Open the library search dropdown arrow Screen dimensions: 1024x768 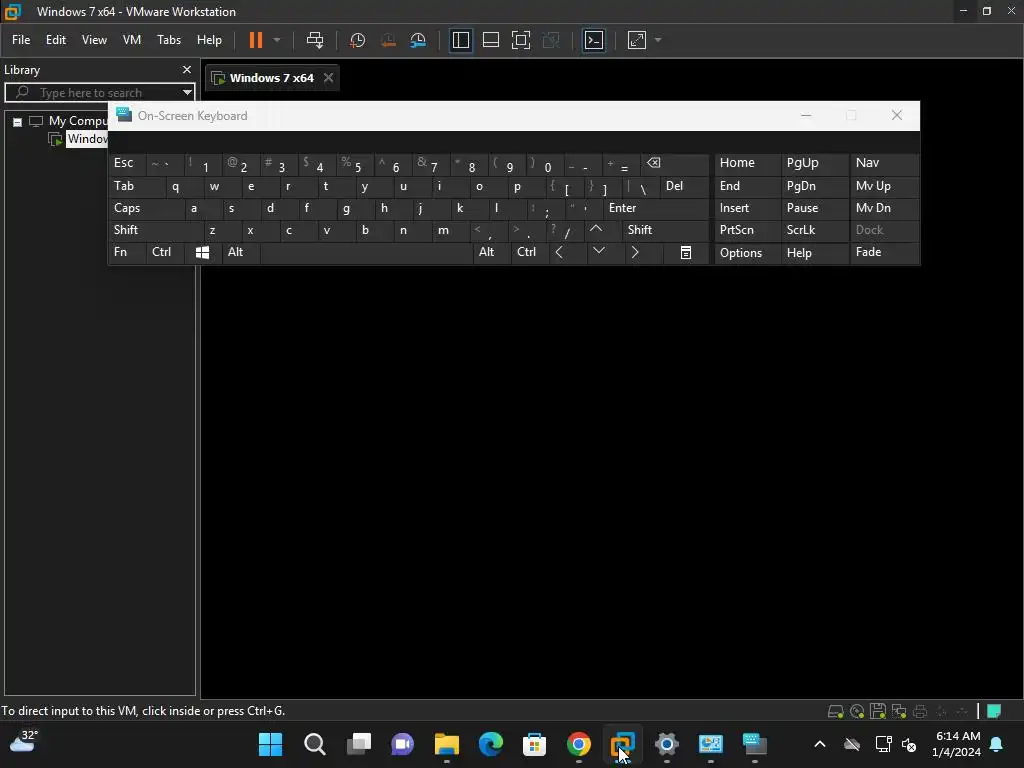click(187, 92)
